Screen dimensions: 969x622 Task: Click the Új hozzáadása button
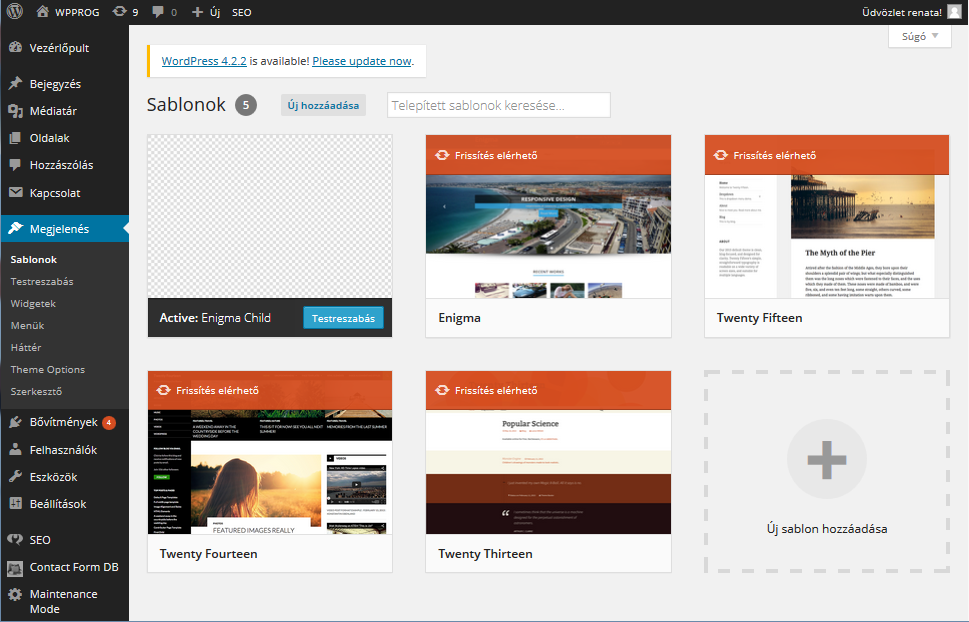pyautogui.click(x=323, y=105)
